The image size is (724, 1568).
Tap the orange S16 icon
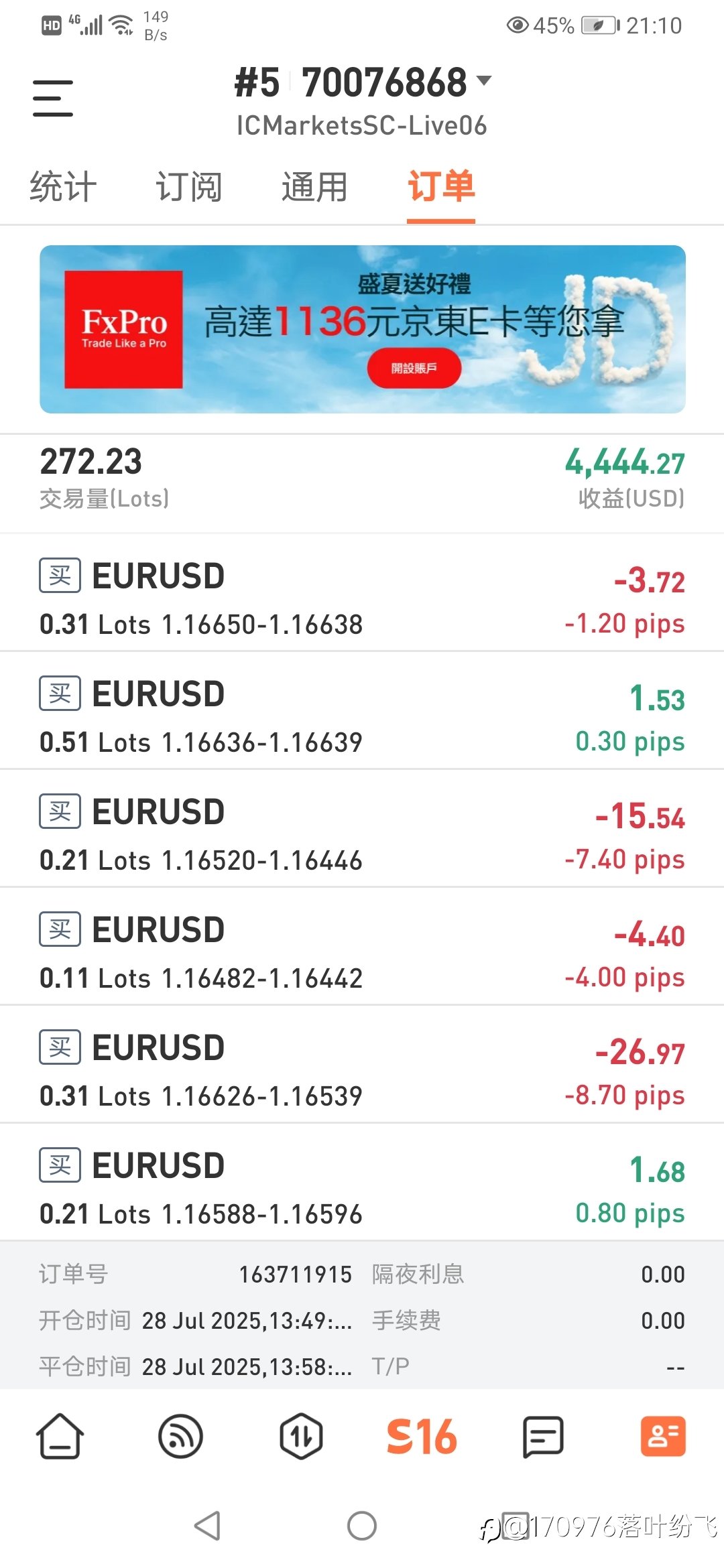(422, 1436)
